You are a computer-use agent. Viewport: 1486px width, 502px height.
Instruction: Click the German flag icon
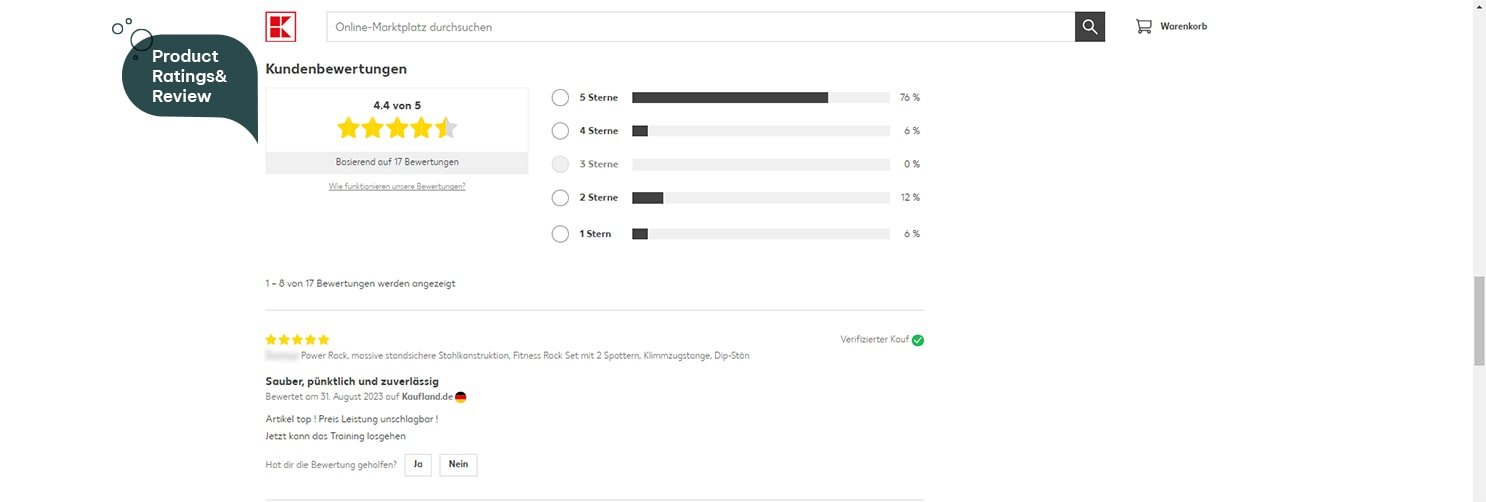click(x=461, y=397)
